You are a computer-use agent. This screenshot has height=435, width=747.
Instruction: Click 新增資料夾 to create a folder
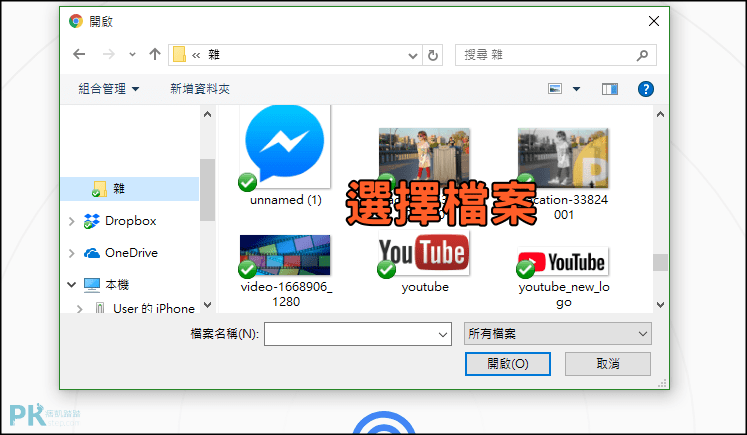point(200,89)
